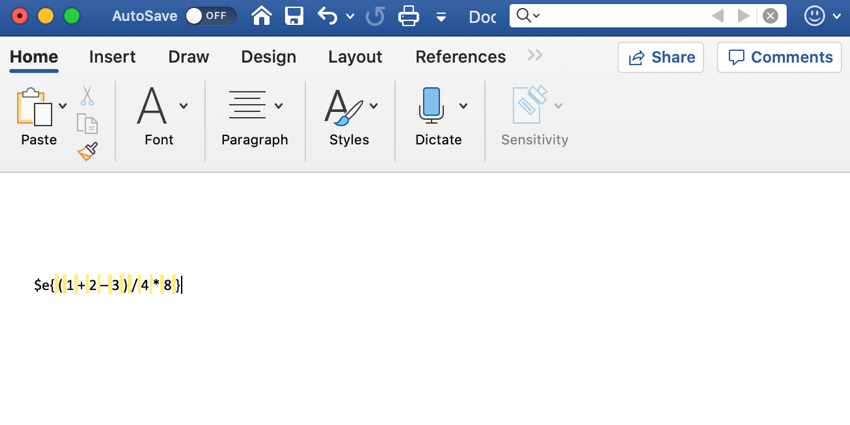Toggle the AutoSave switch
Screen dimensions: 850x425
click(210, 16)
